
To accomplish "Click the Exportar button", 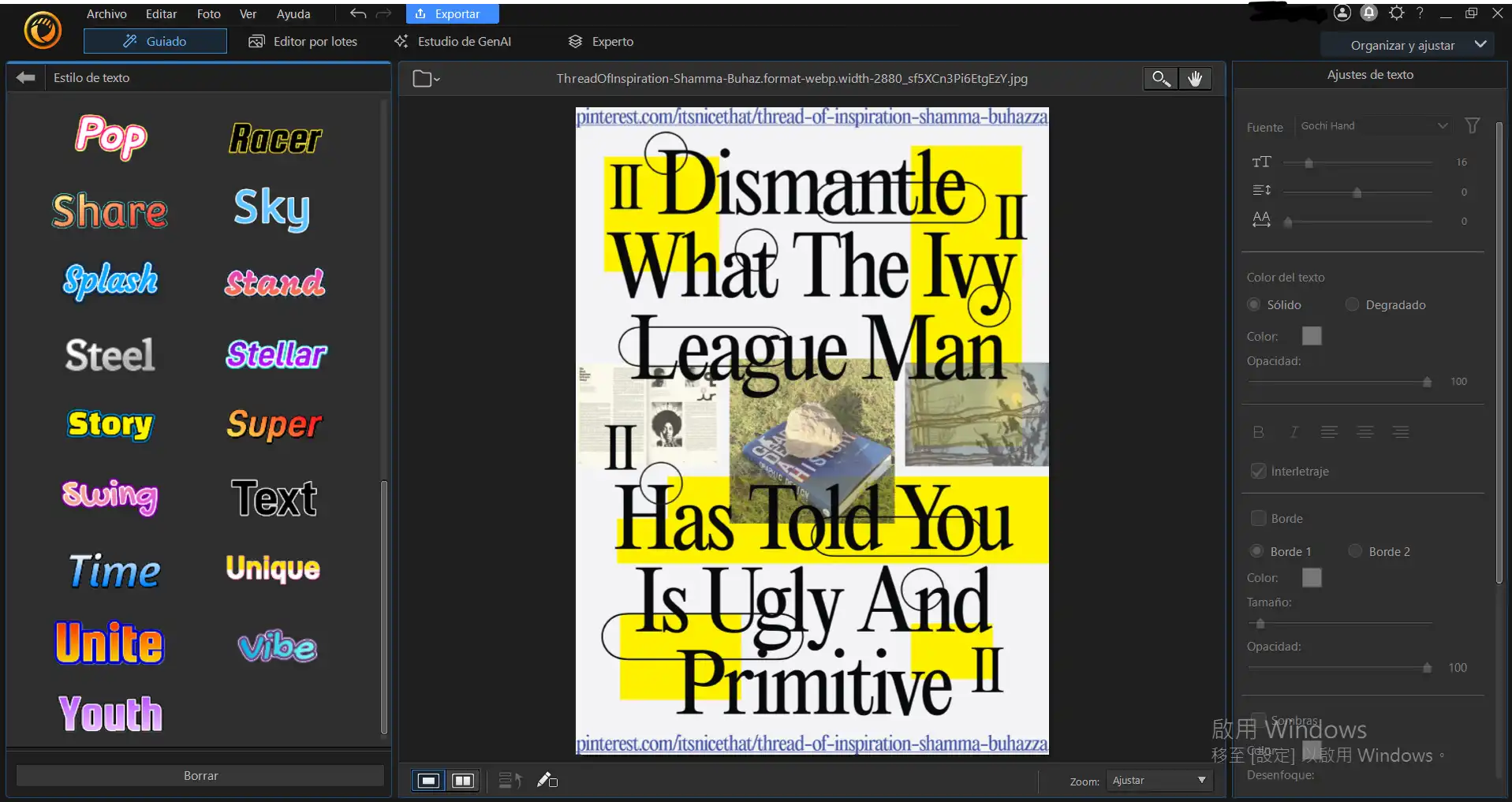I will click(451, 13).
